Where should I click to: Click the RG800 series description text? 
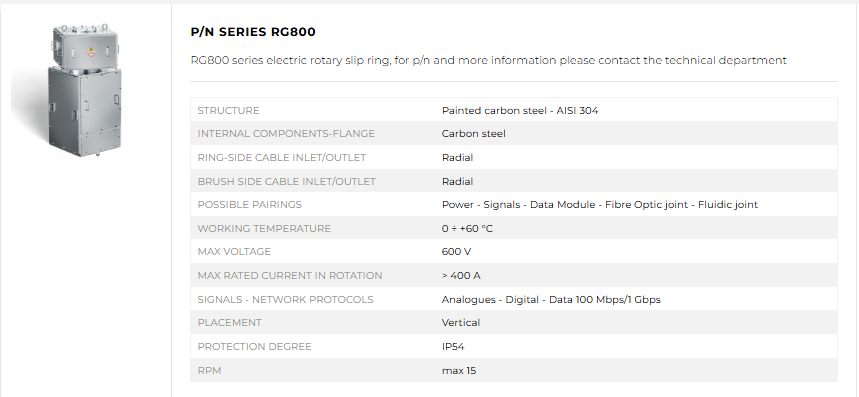click(489, 60)
